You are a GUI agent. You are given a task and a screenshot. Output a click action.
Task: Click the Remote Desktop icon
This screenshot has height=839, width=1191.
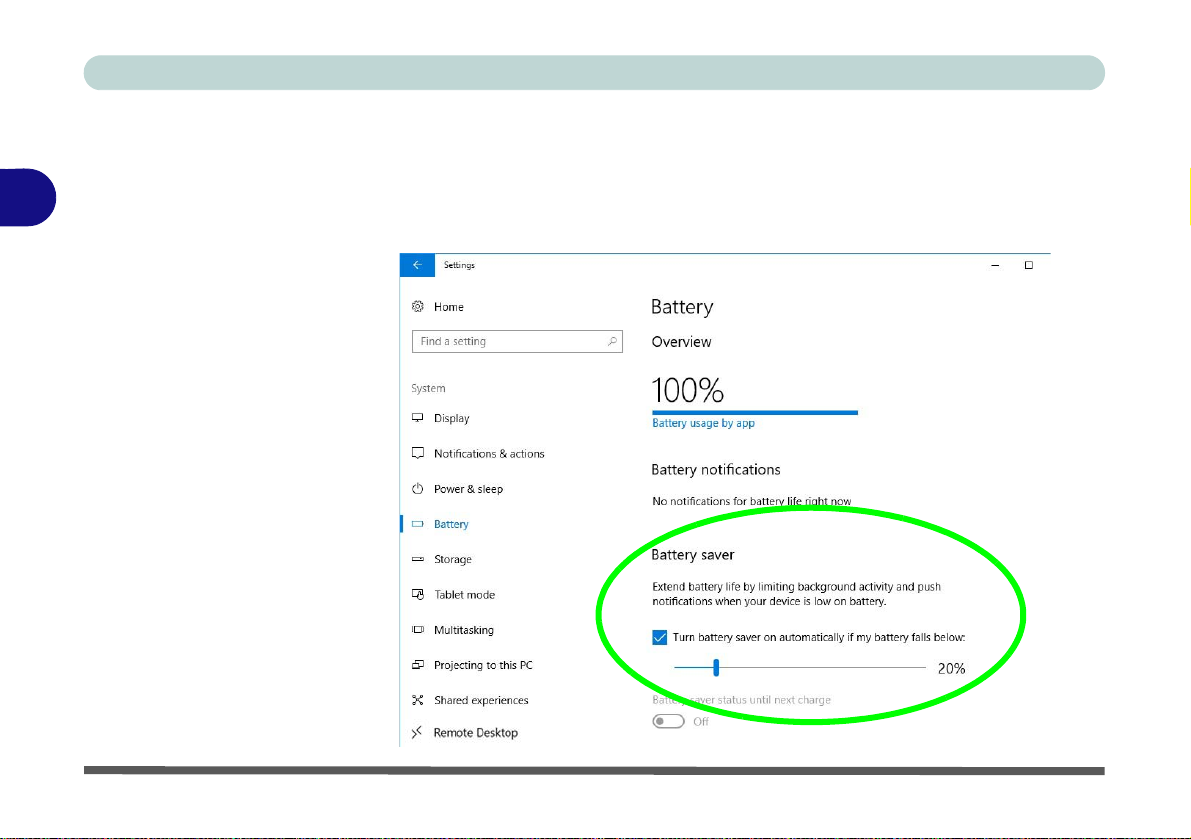tap(417, 733)
